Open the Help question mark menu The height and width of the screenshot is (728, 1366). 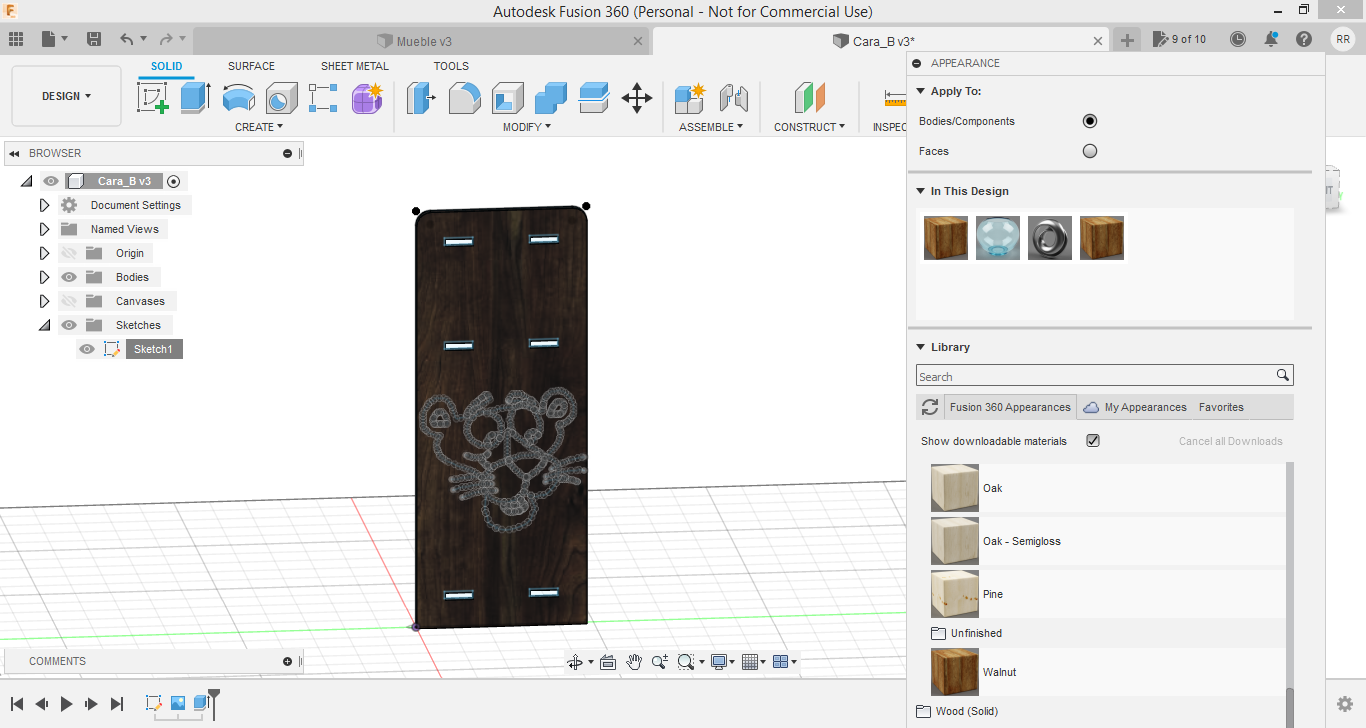coord(1304,39)
